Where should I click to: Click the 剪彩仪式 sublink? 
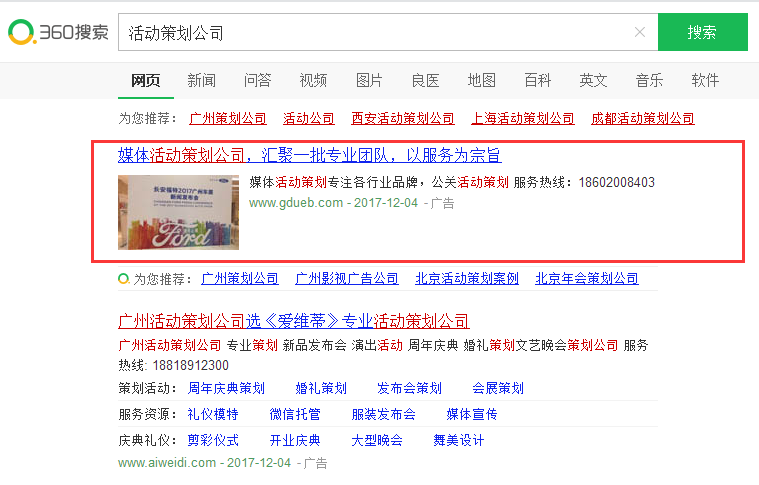pos(213,441)
